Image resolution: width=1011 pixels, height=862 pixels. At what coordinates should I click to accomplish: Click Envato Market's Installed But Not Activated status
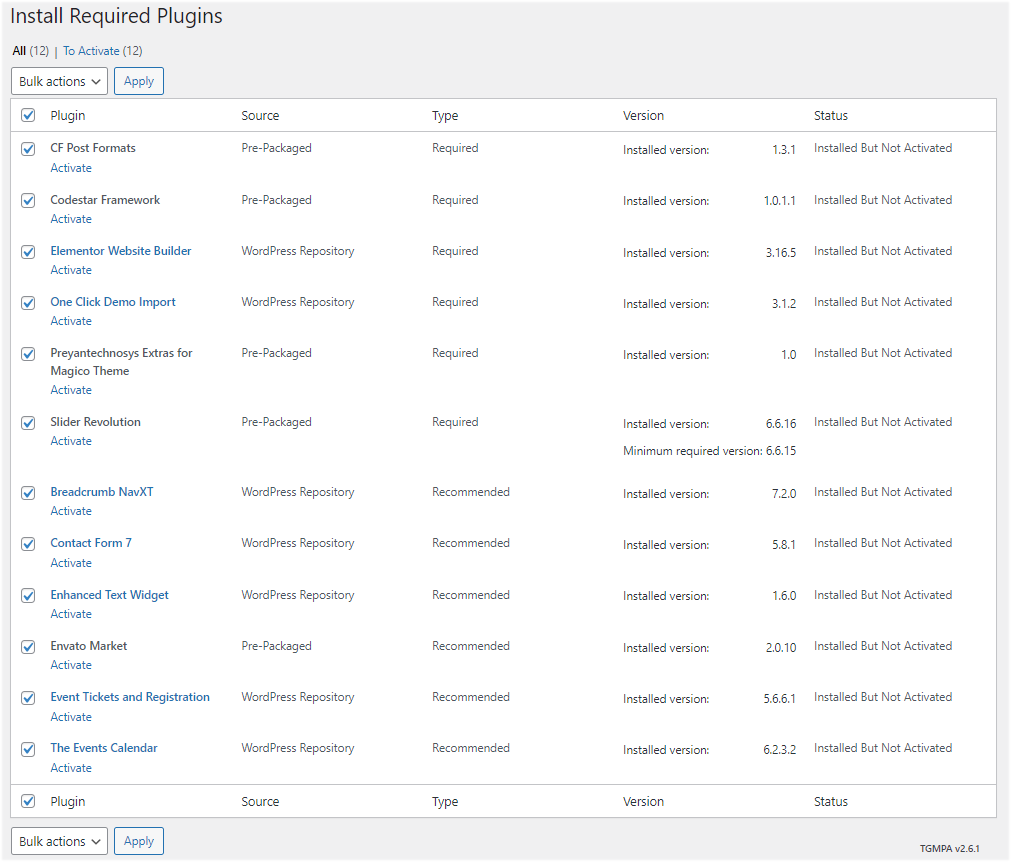[x=883, y=645]
